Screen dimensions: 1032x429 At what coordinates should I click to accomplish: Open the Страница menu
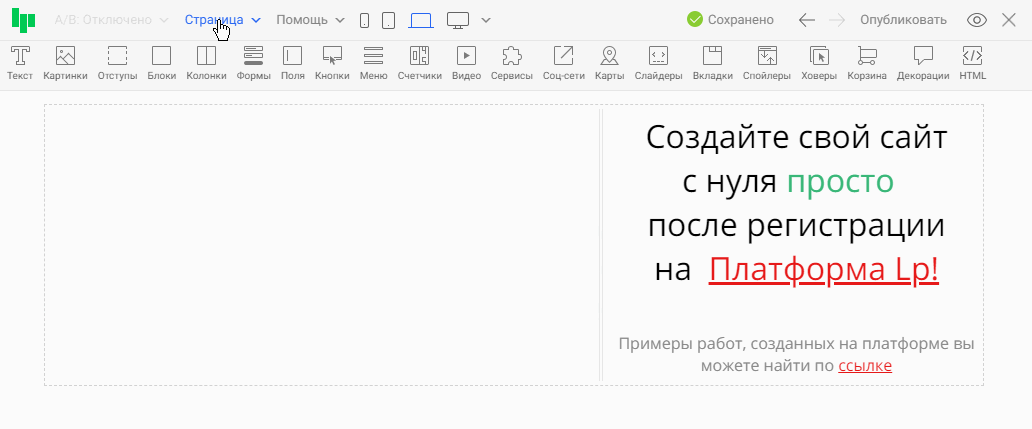pyautogui.click(x=222, y=20)
